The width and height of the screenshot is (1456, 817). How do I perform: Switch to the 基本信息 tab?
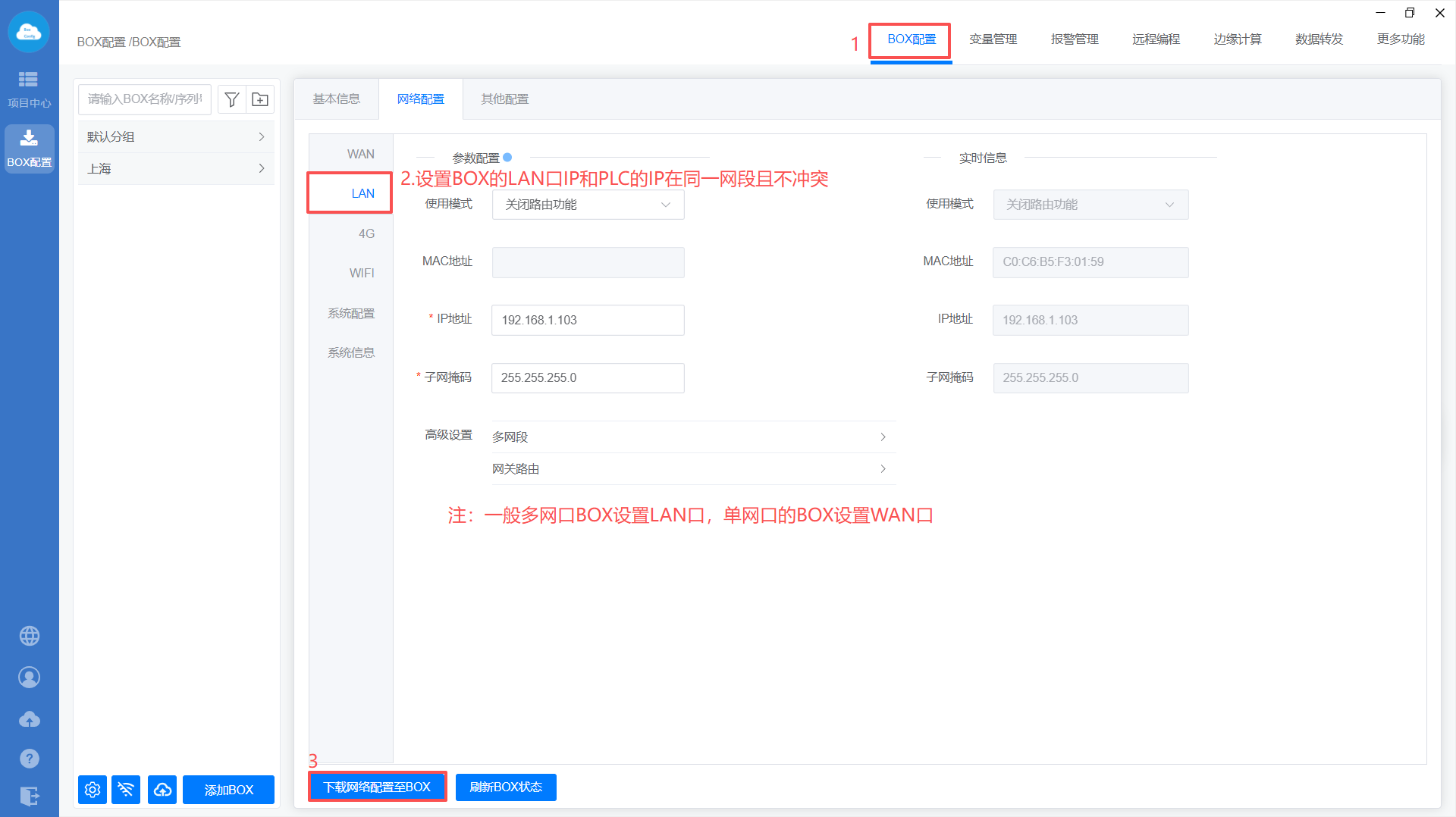(x=337, y=99)
